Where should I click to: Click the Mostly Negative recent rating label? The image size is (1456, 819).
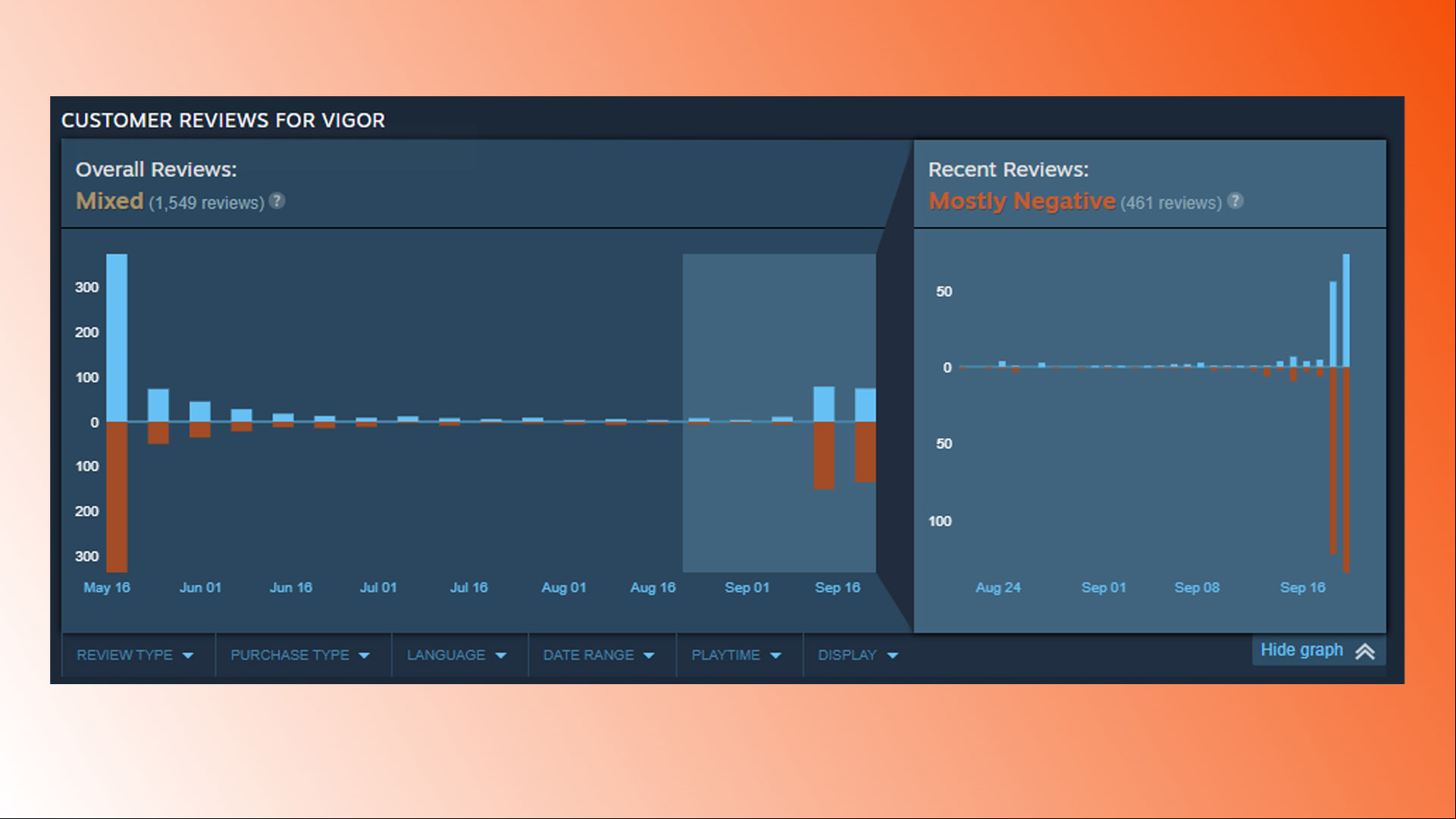click(1022, 201)
